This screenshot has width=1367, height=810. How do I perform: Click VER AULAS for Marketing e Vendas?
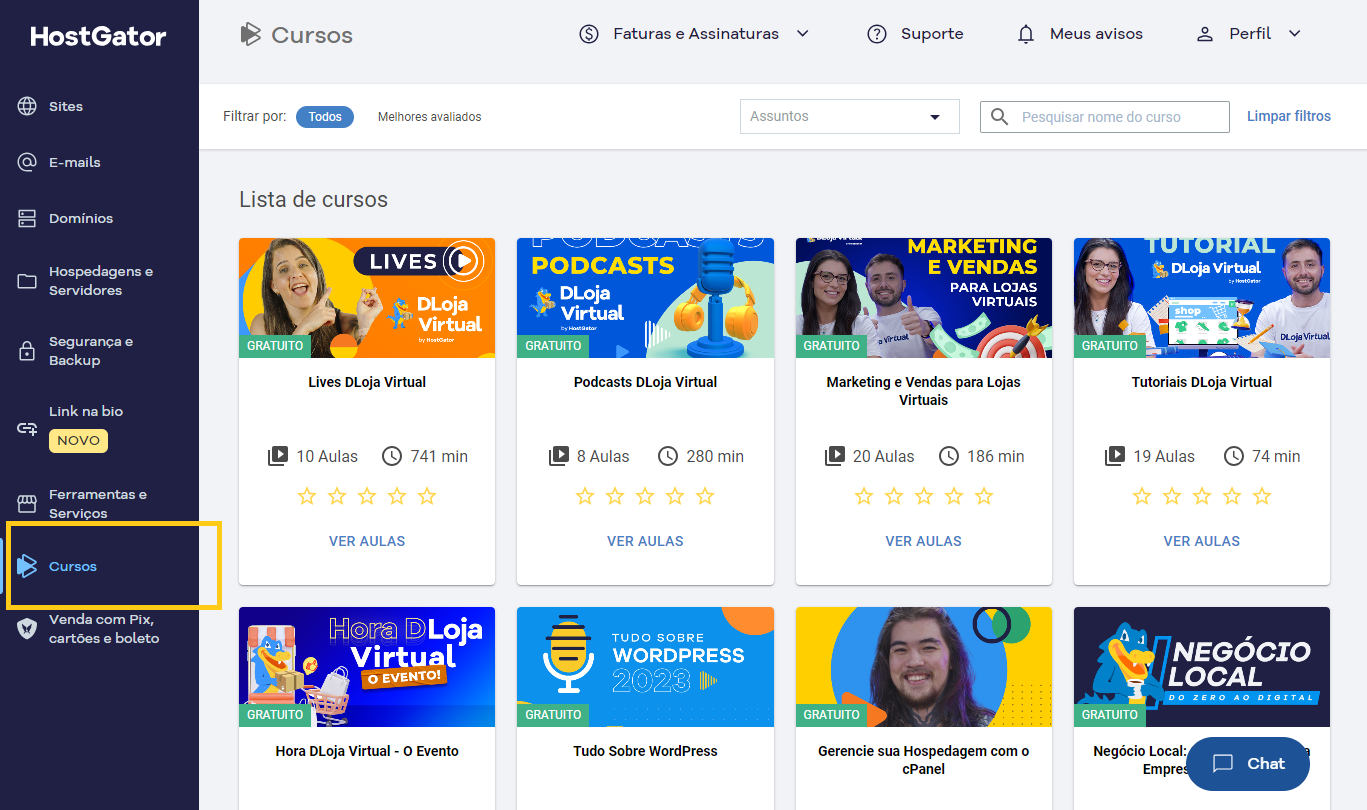tap(924, 541)
